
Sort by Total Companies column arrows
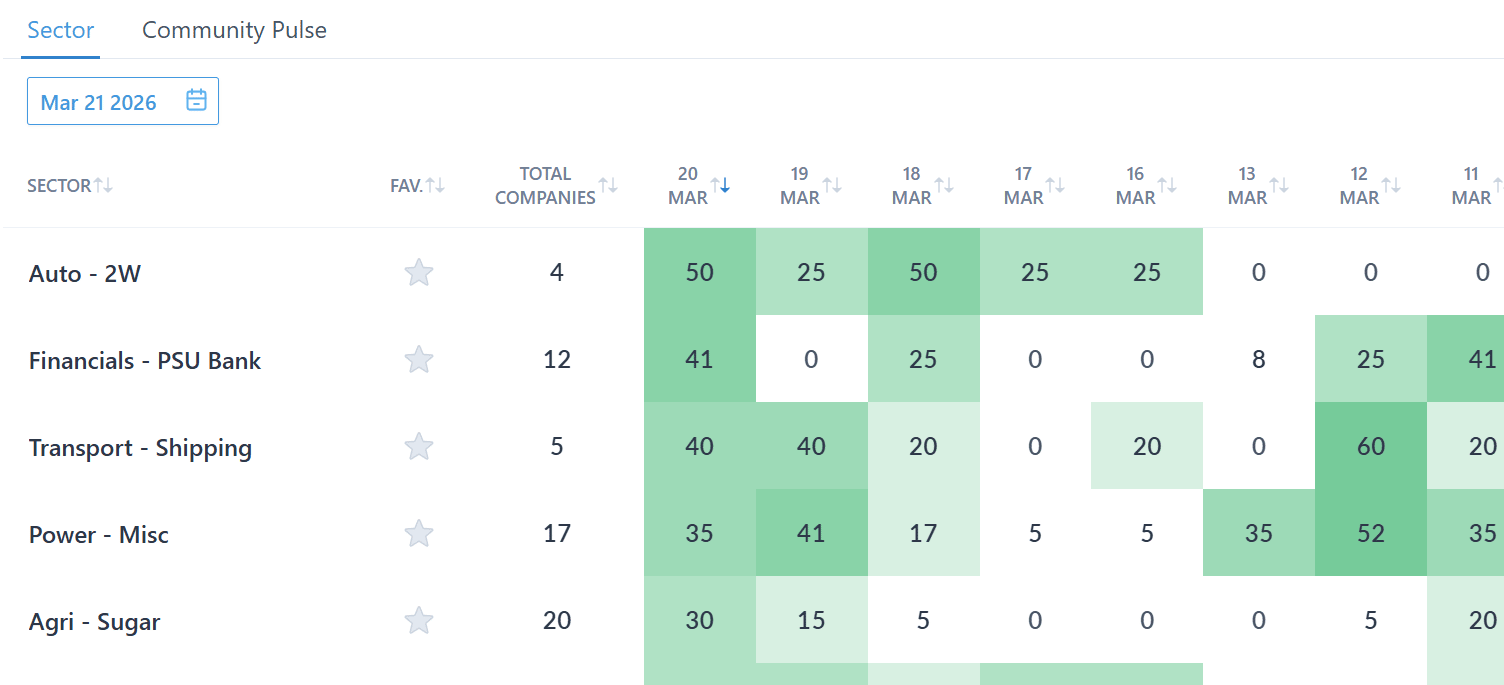608,185
